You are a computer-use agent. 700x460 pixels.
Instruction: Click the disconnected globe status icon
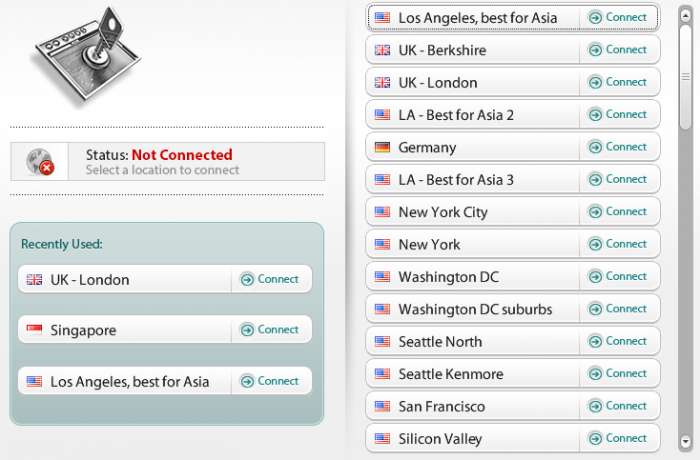tap(40, 162)
